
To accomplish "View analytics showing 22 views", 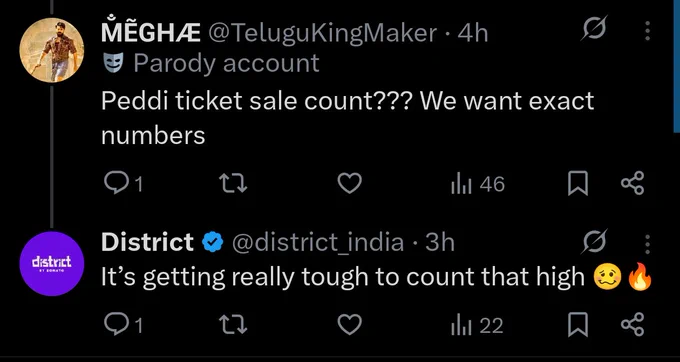I will 477,326.
